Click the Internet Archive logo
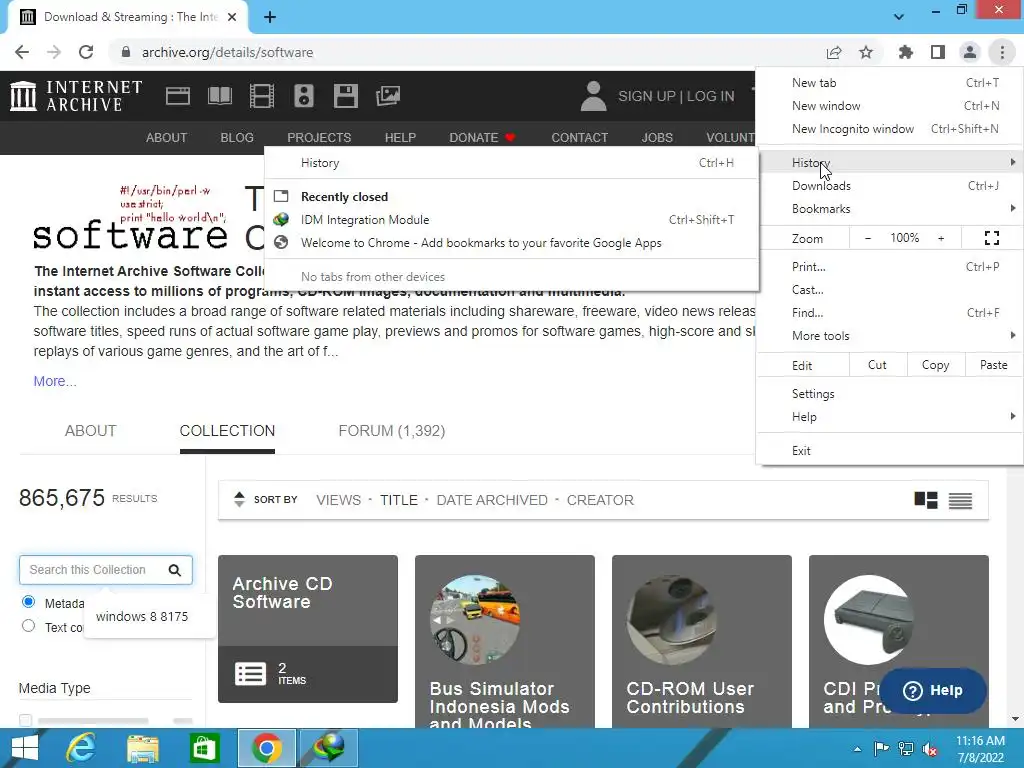 76,96
